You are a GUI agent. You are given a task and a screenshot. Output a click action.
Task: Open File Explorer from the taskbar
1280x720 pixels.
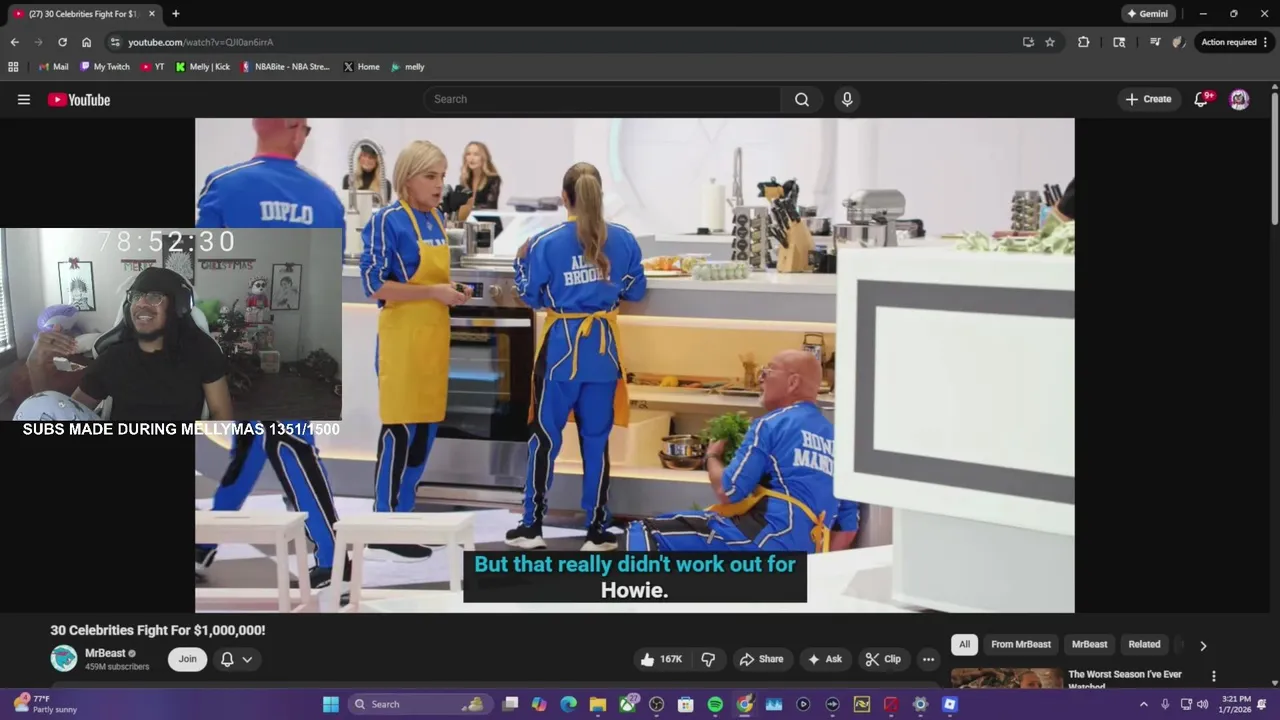coord(598,704)
